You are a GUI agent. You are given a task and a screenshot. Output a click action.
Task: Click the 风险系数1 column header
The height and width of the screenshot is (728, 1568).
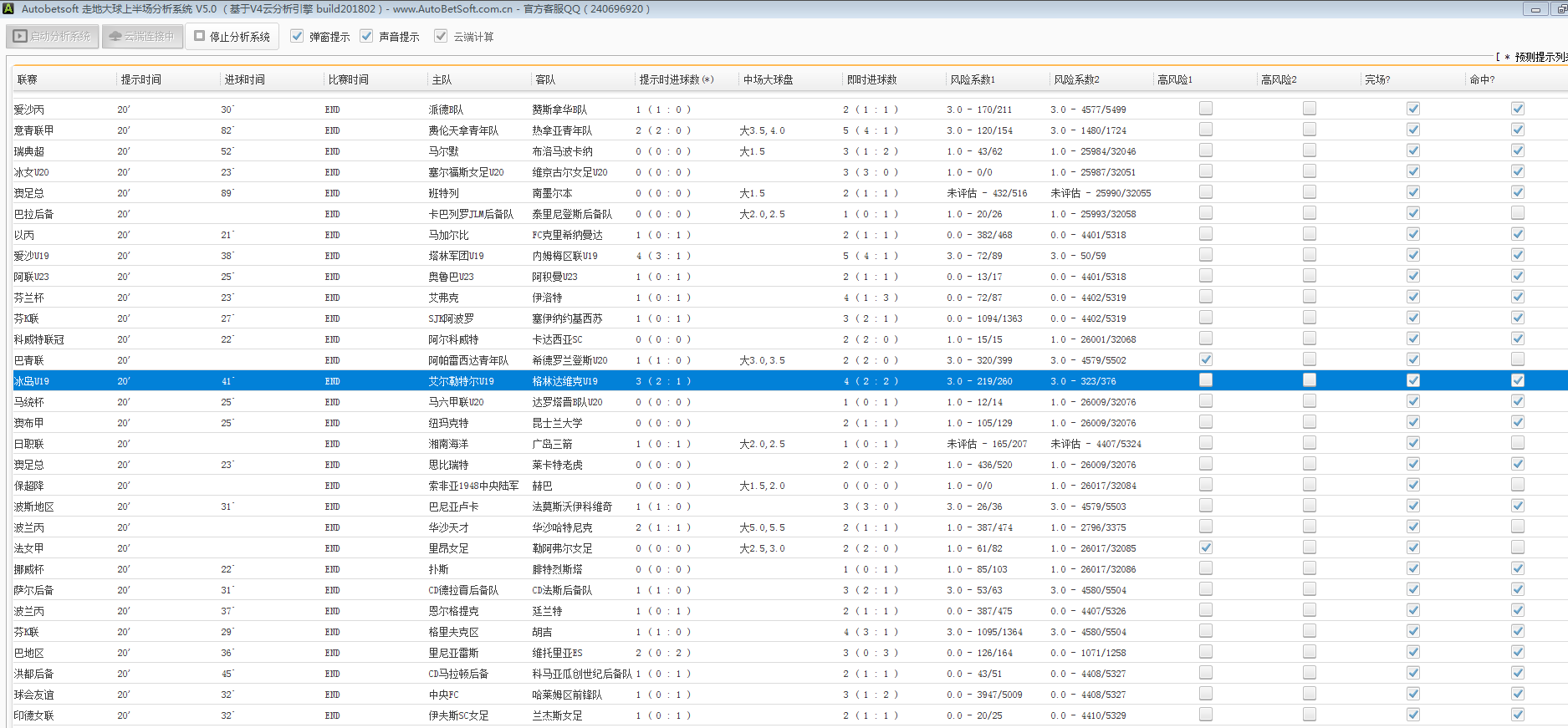[973, 79]
